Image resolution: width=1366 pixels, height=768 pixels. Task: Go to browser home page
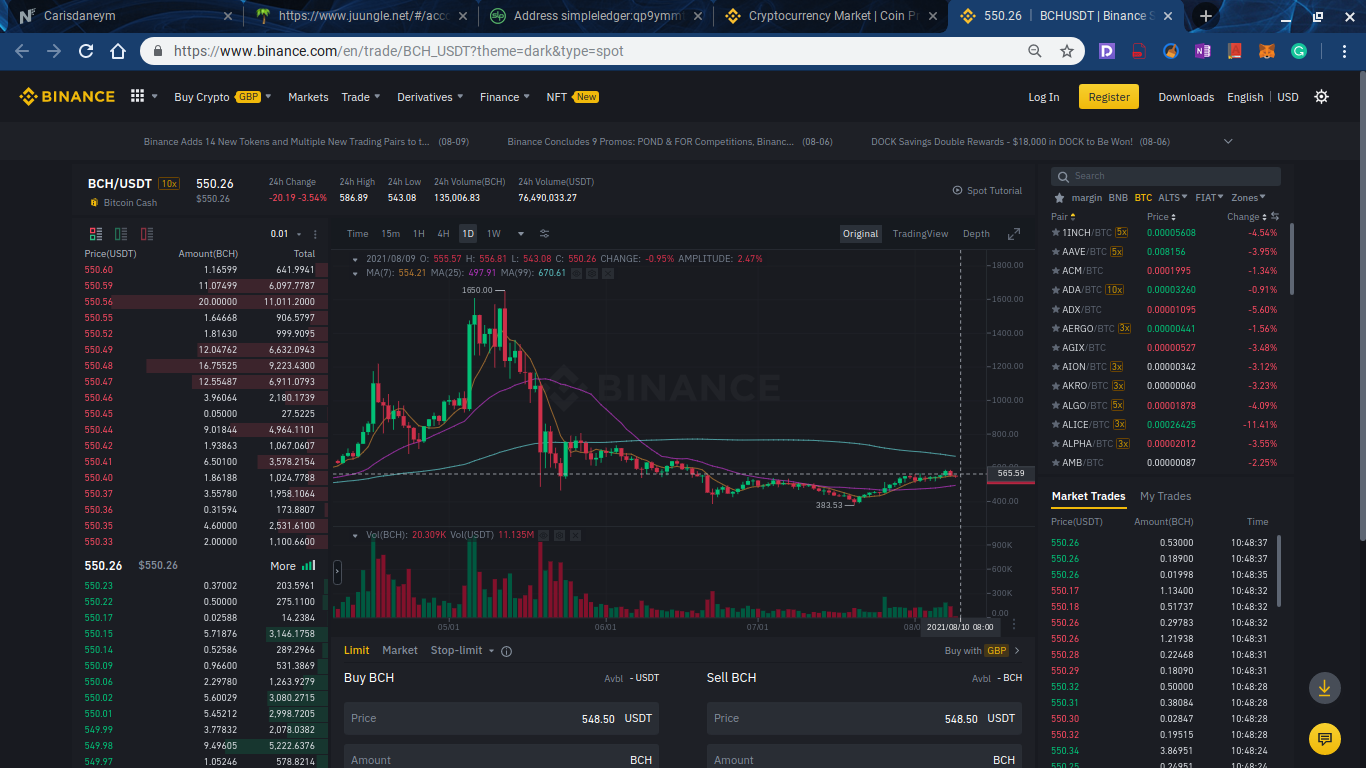[118, 51]
